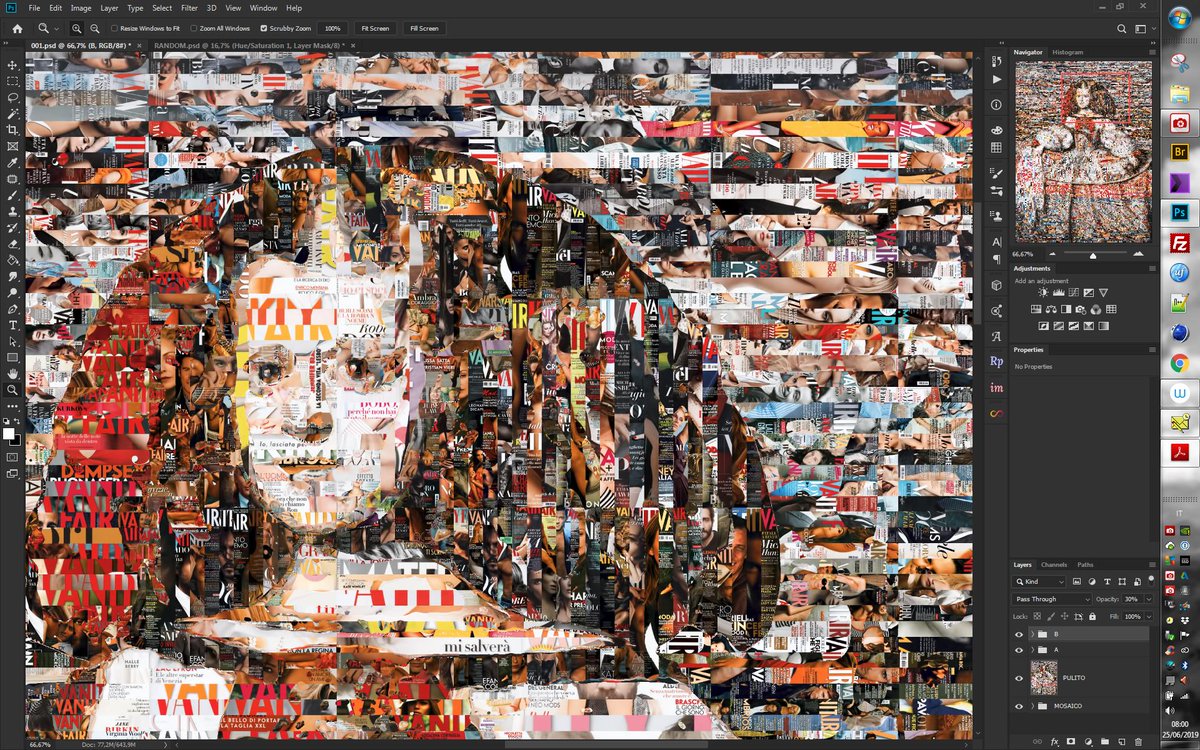The height and width of the screenshot is (750, 1200).
Task: Click the Zoom In magnifier in options bar
Action: tap(77, 28)
